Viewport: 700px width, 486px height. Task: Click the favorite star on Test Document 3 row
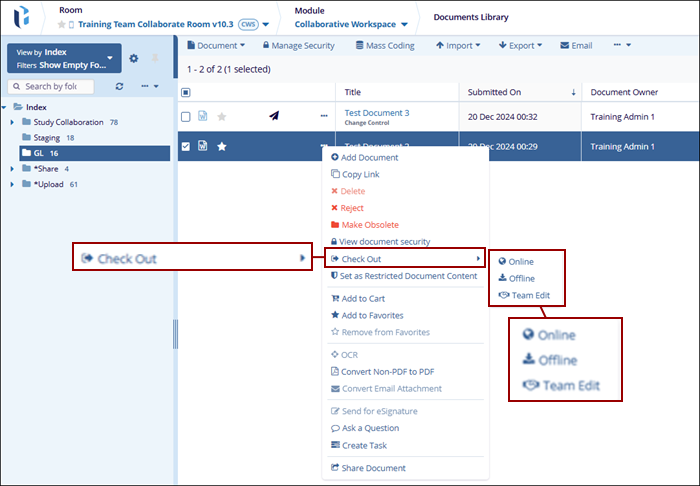point(222,117)
